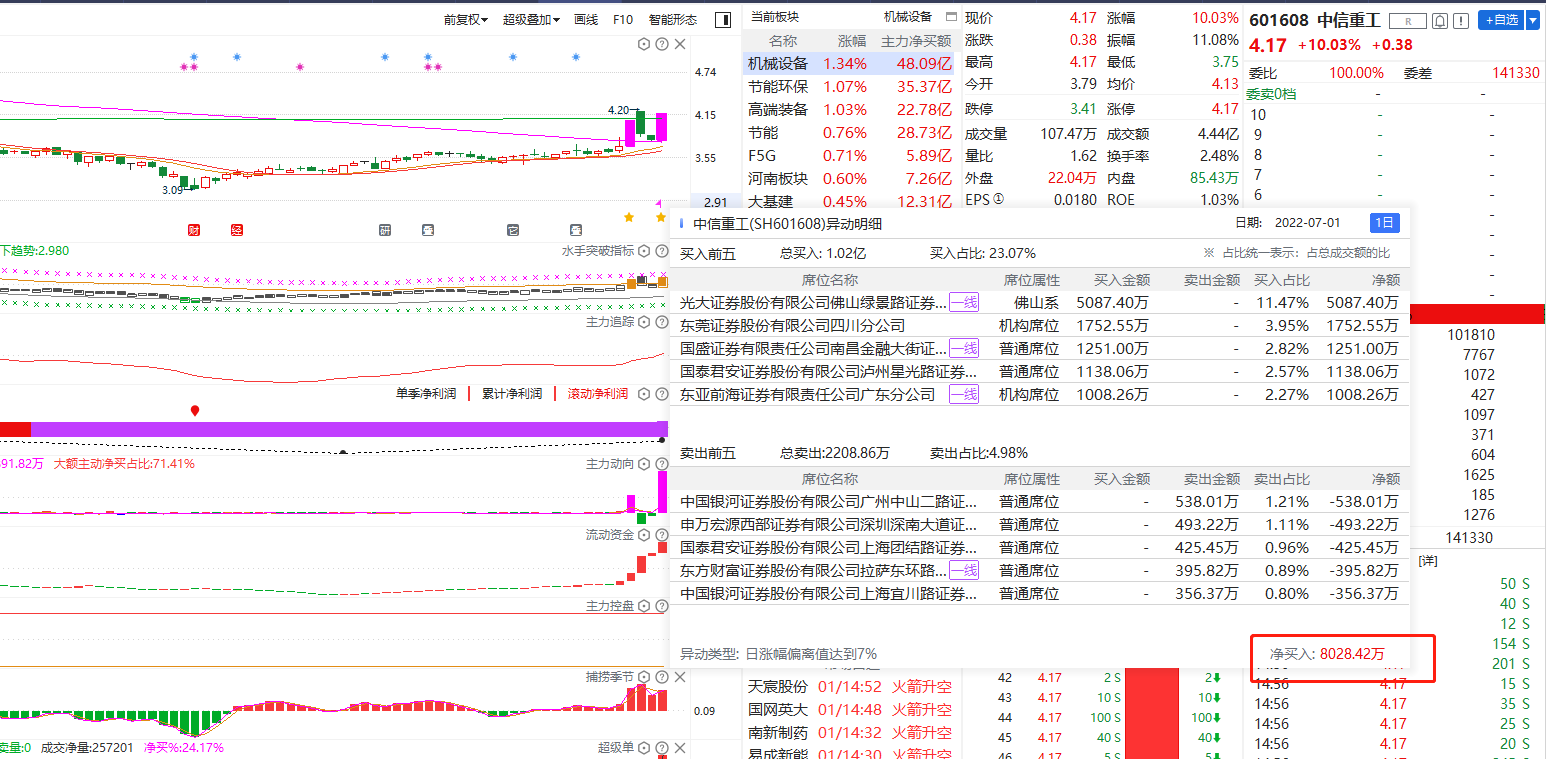Click the EPS info circle icon
This screenshot has height=759, width=1546.
[x=997, y=200]
